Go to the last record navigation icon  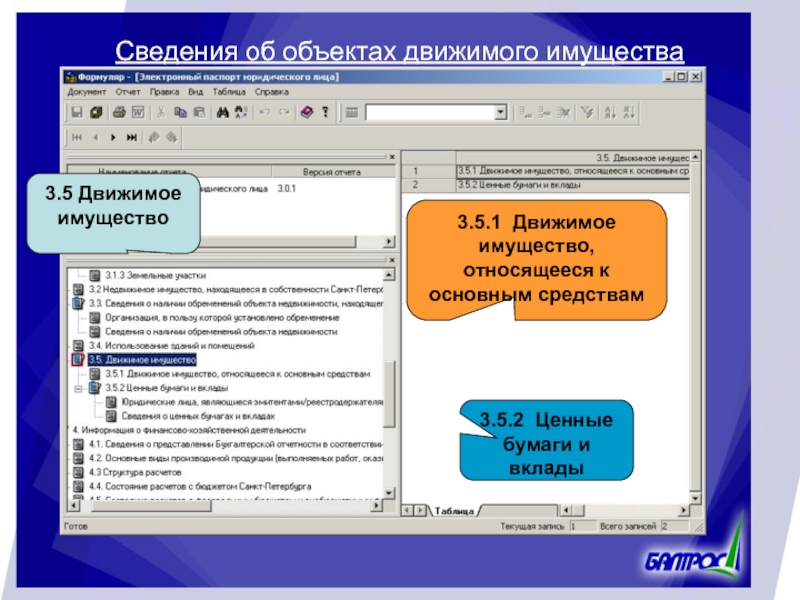tap(133, 137)
